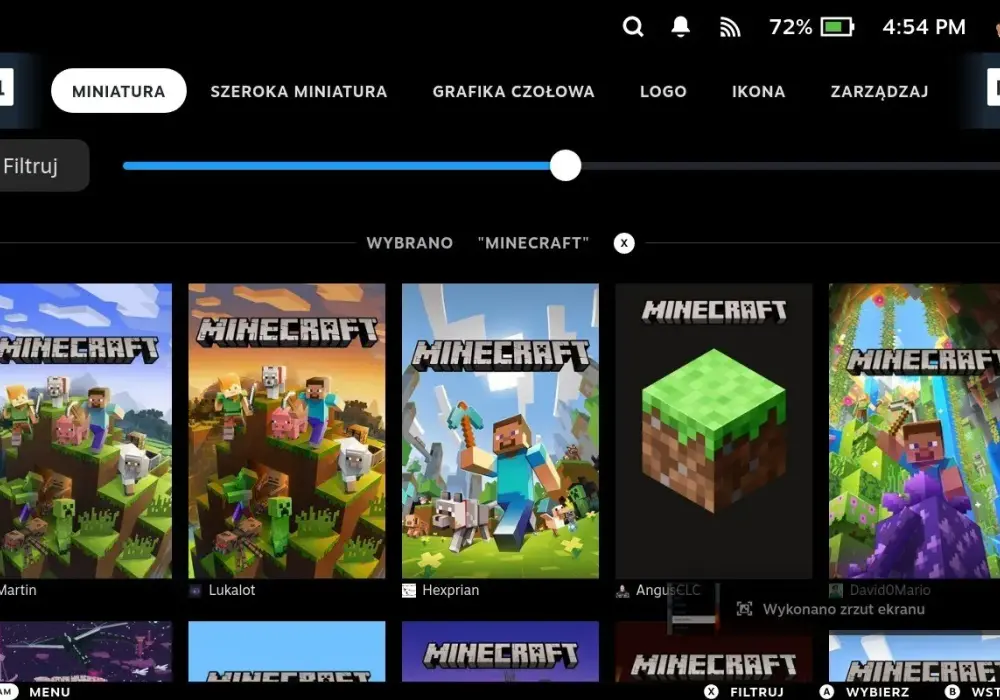This screenshot has width=1000, height=700.
Task: Select the MINIATURA tab
Action: coord(119,91)
